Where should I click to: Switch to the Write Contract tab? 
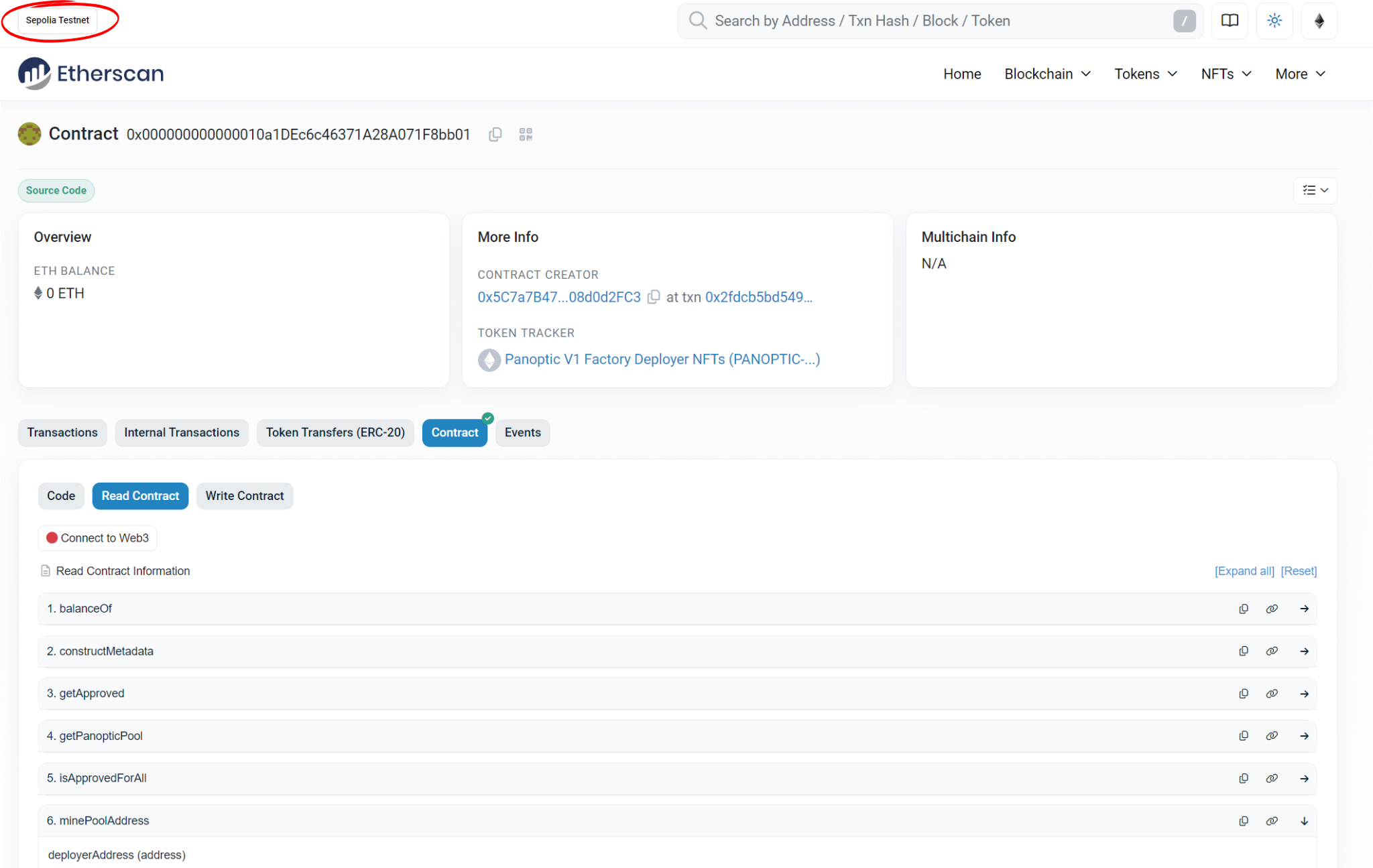(x=245, y=496)
